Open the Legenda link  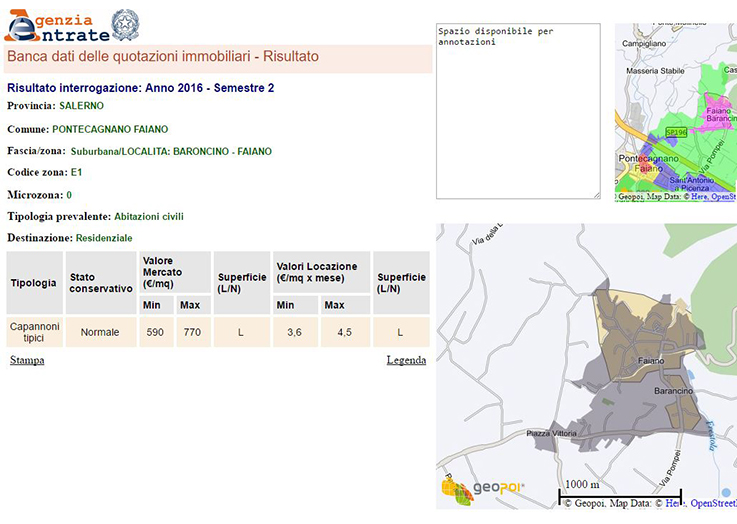[x=406, y=360]
